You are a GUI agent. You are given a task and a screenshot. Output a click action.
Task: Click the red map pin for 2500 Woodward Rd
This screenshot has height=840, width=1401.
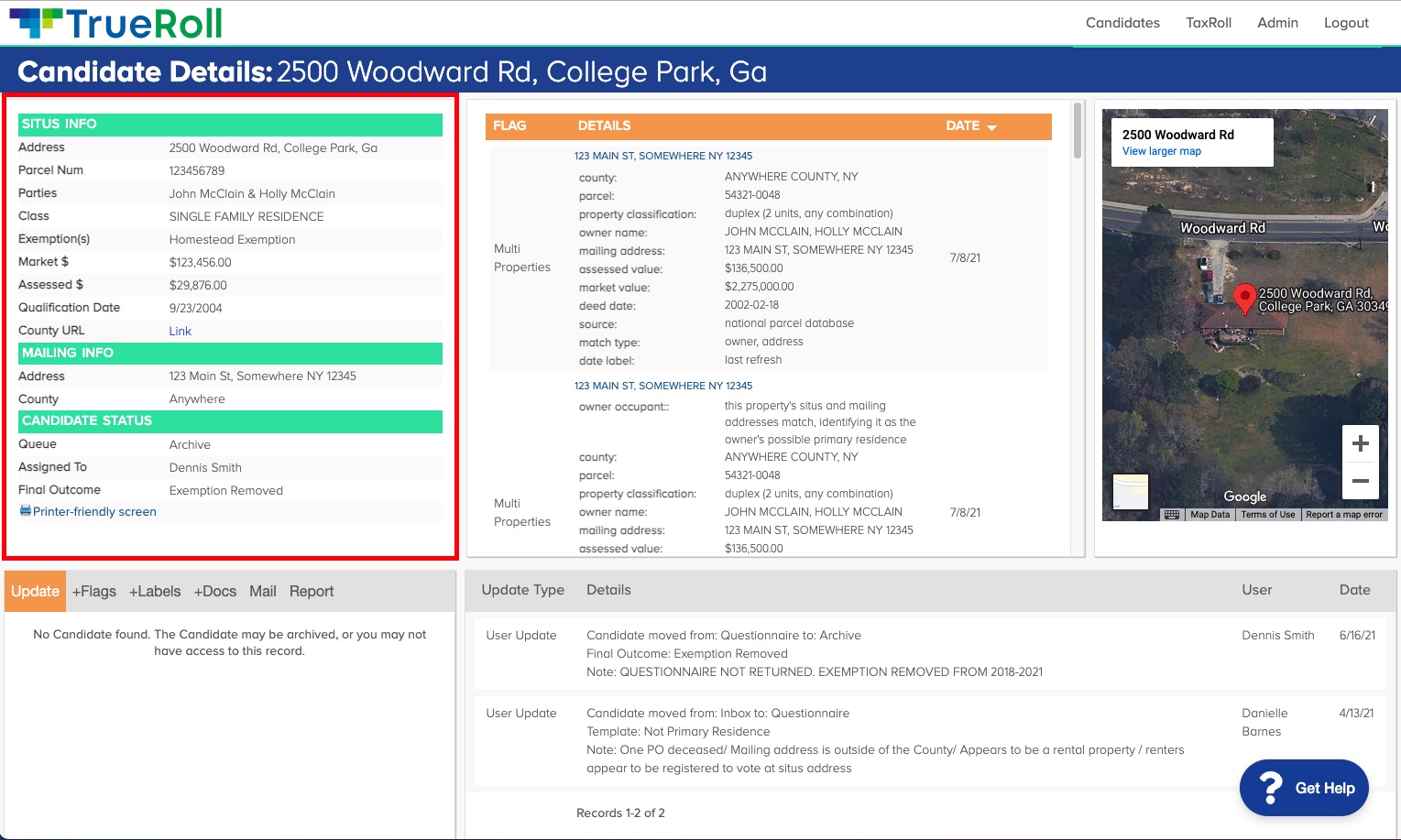tap(1244, 299)
